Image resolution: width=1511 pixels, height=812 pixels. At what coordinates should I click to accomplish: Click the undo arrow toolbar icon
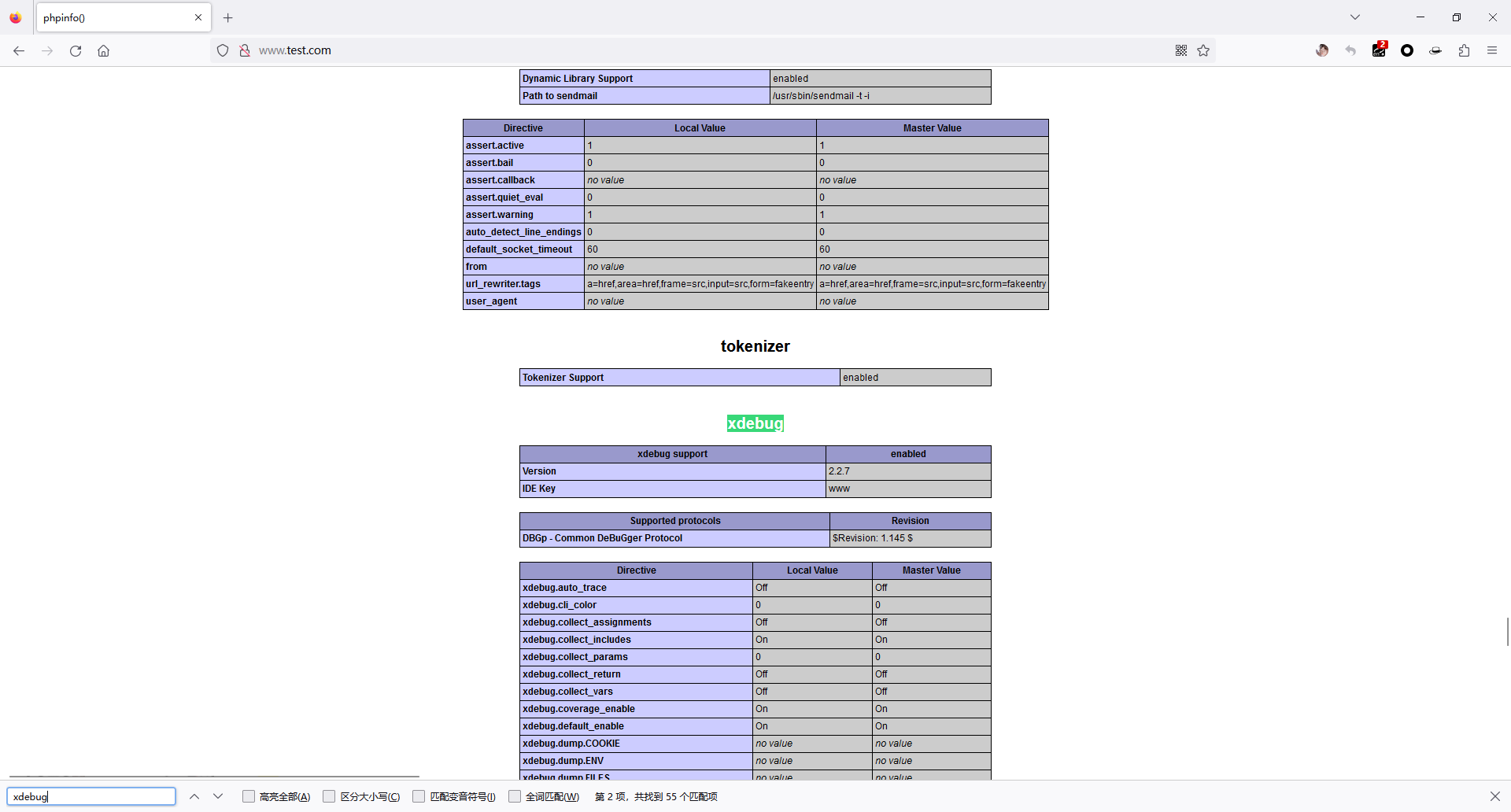pyautogui.click(x=1350, y=50)
